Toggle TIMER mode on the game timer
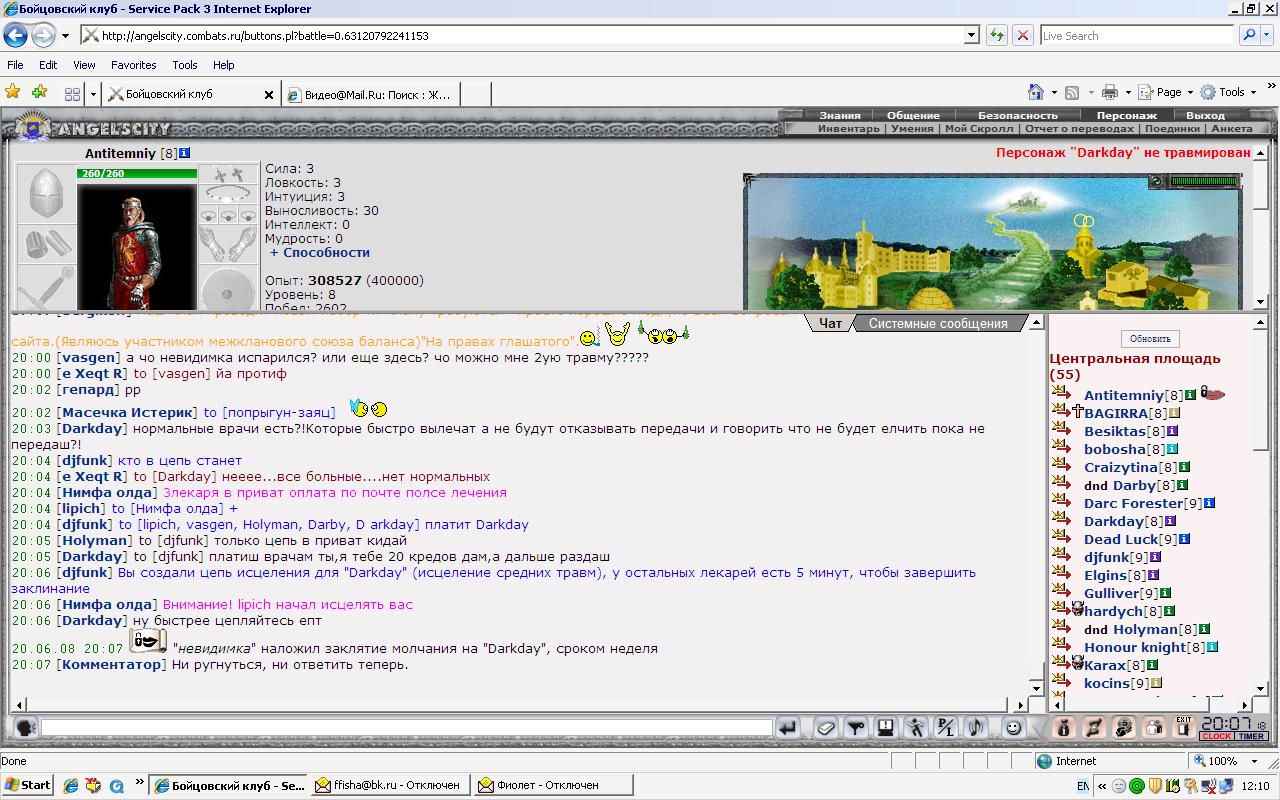Screen dimensions: 1280x800 (x=1251, y=736)
